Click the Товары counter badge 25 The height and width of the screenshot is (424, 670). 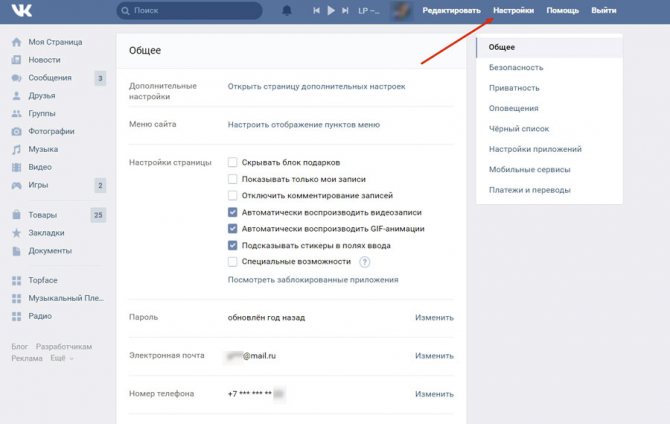click(x=98, y=215)
